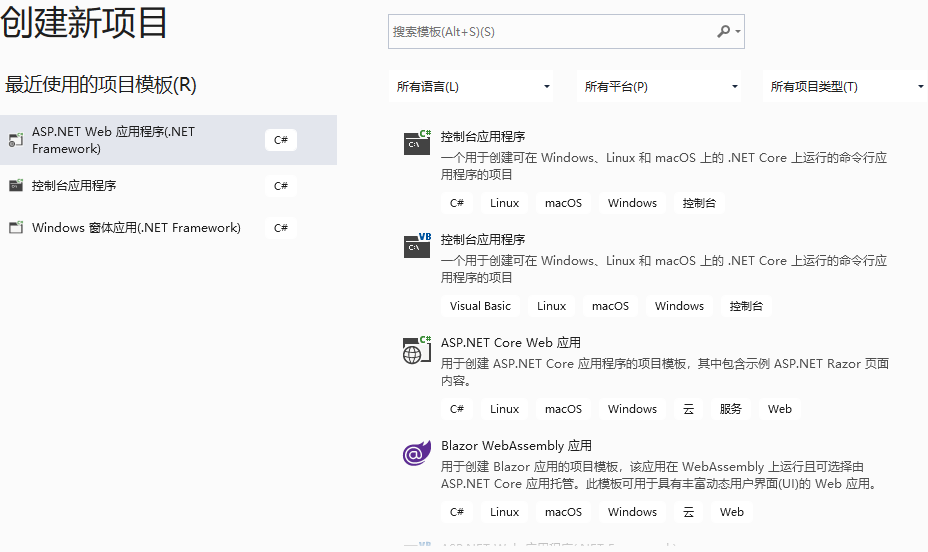Click Linux tag under VB console template
This screenshot has height=552, width=928.
pyautogui.click(x=552, y=306)
